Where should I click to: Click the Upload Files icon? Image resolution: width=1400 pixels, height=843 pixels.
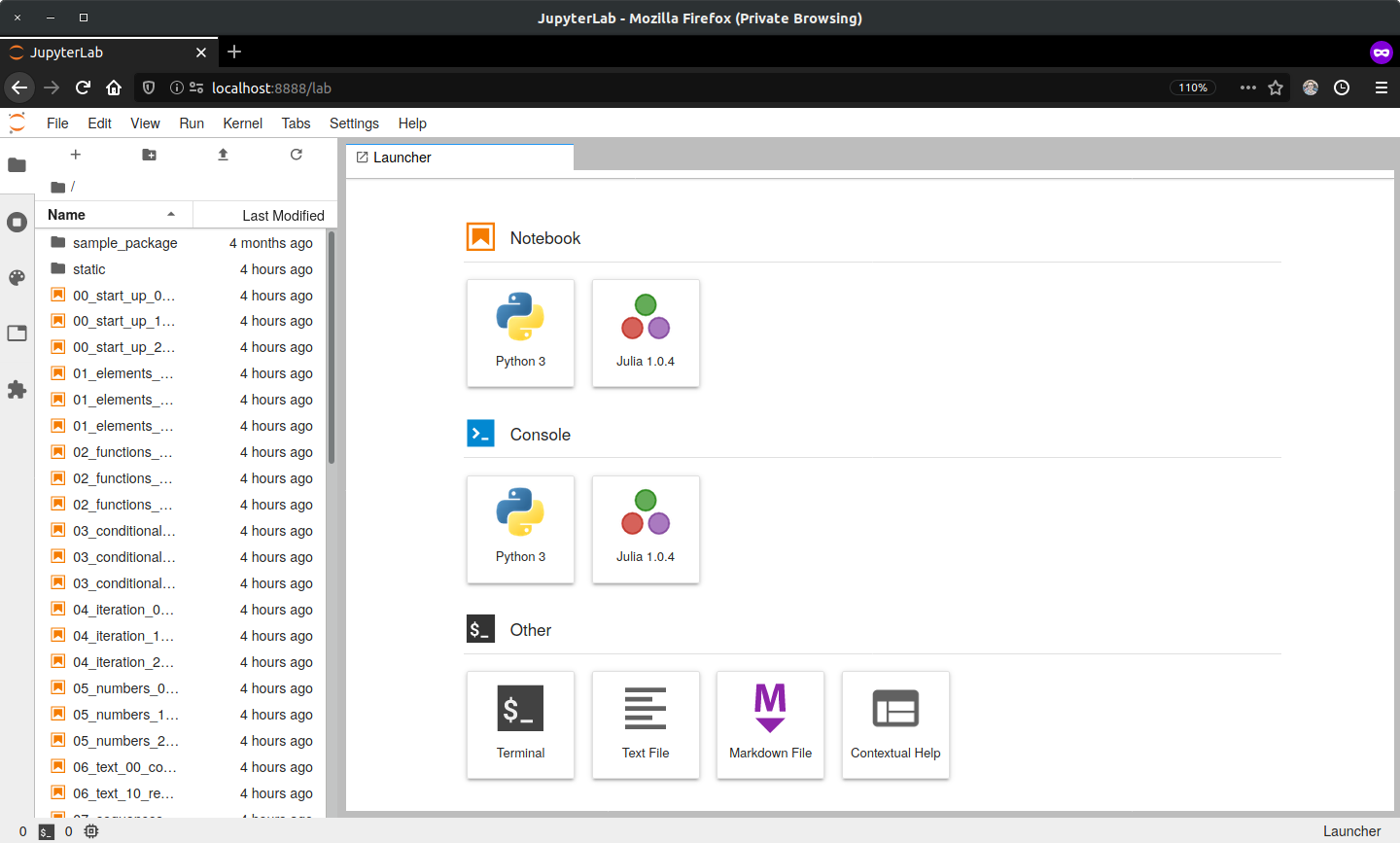tap(223, 155)
